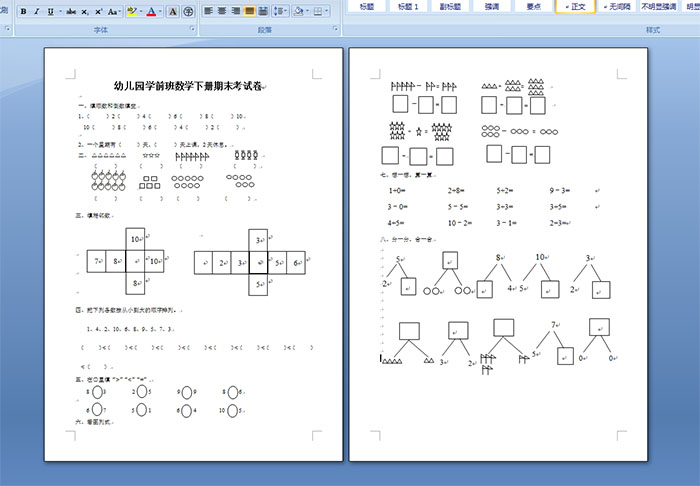
Task: Click the enclosed character icon
Action: click(188, 12)
